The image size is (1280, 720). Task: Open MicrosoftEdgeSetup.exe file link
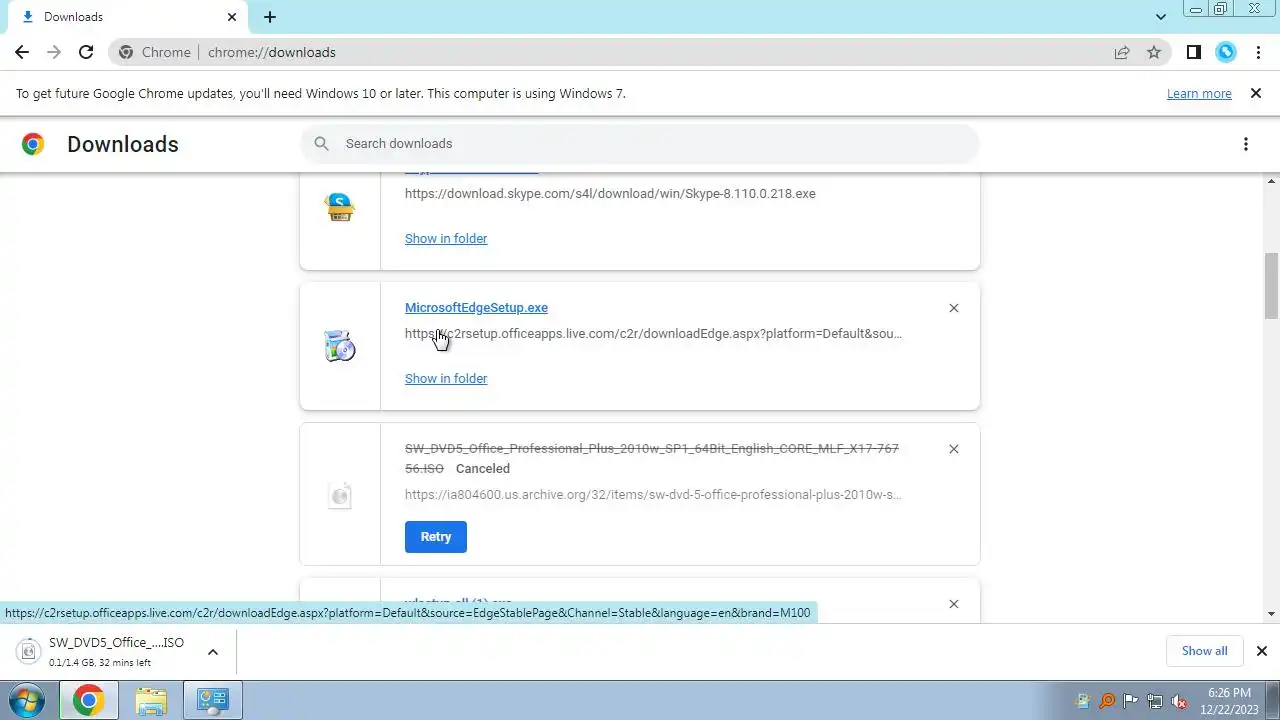pyautogui.click(x=476, y=308)
